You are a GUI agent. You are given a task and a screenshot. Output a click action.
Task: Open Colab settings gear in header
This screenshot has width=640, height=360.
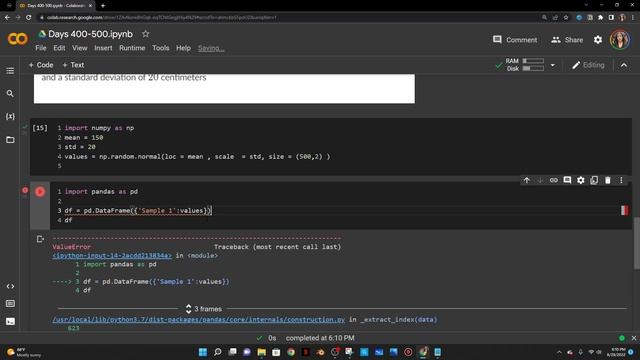pyautogui.click(x=598, y=40)
